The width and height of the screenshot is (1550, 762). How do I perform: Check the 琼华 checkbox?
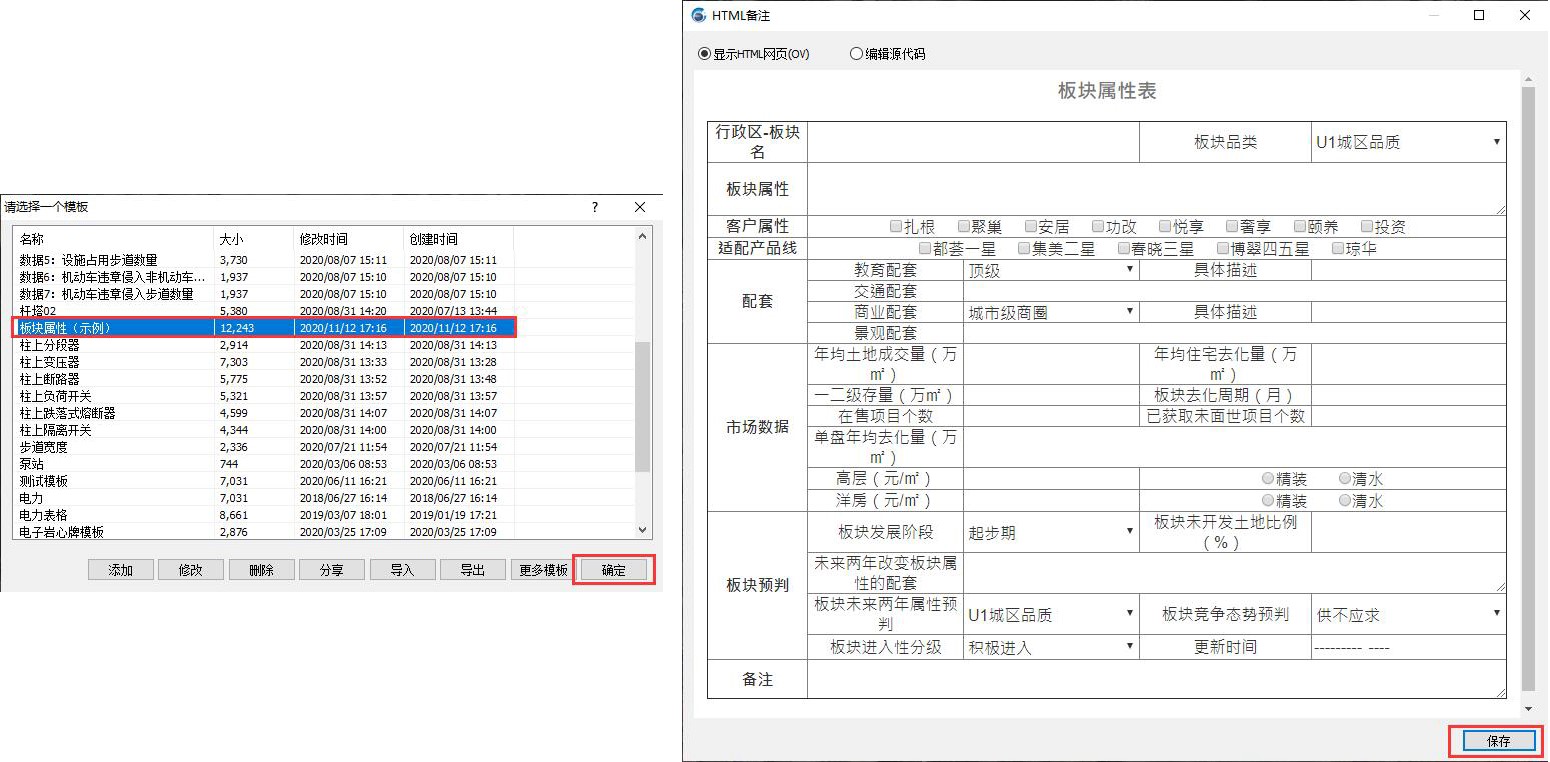[1338, 248]
